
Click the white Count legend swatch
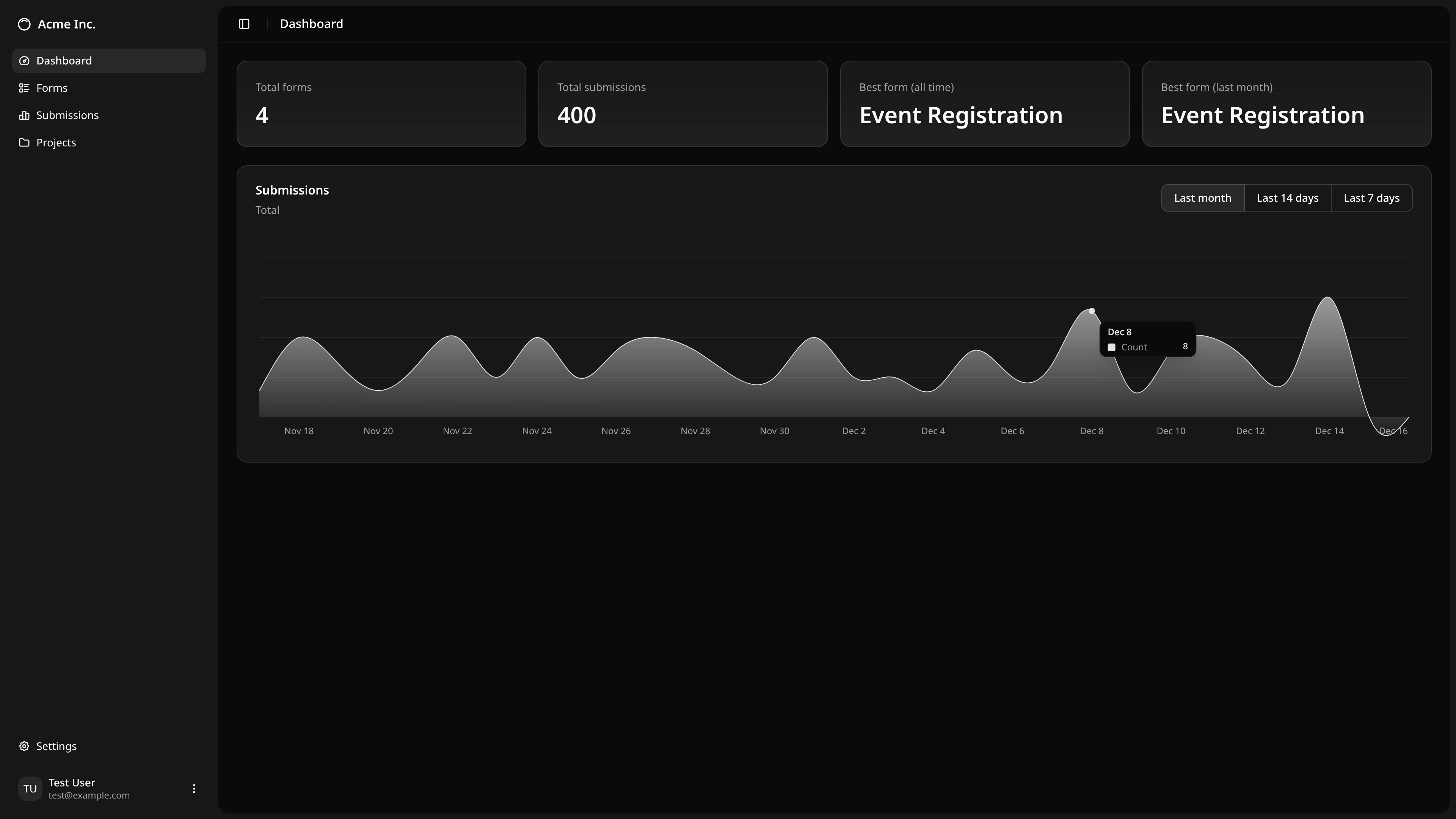click(1111, 348)
